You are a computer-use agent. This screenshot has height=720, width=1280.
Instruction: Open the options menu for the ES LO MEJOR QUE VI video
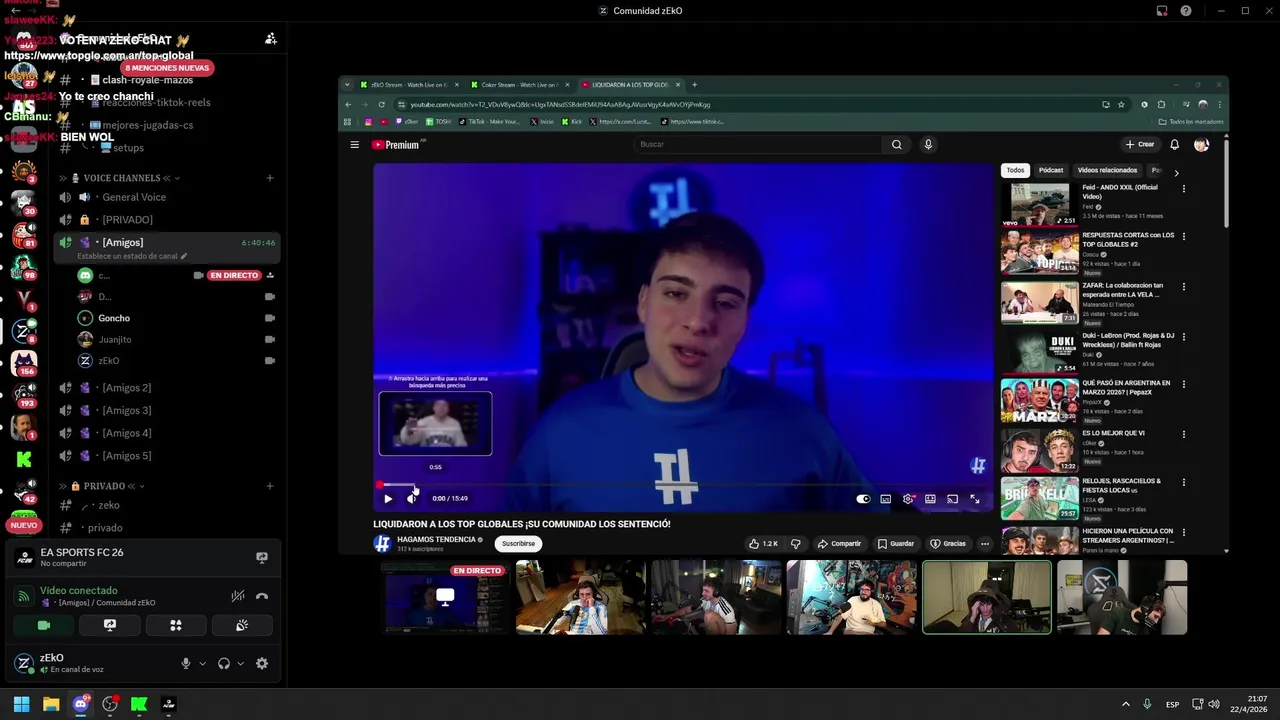[1184, 434]
